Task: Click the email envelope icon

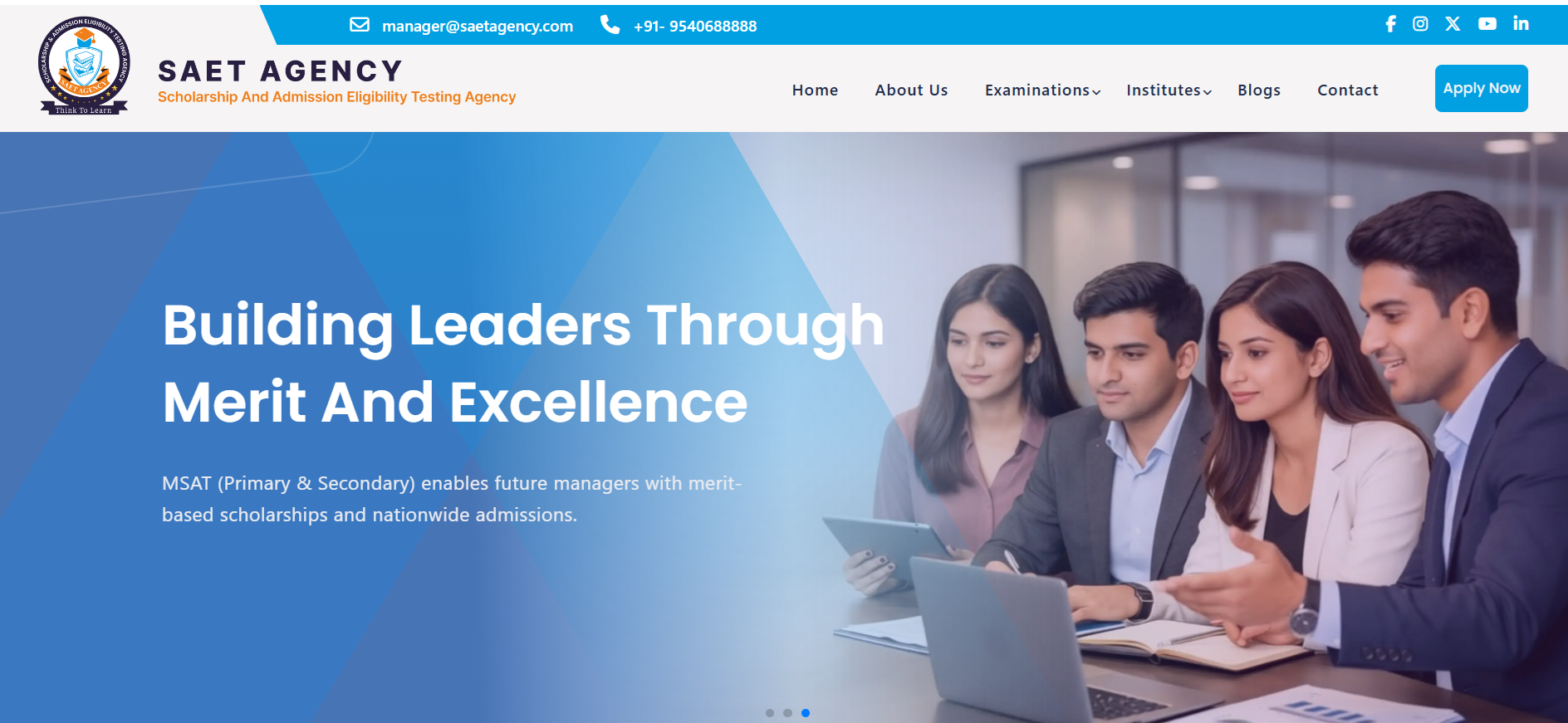Action: point(360,25)
